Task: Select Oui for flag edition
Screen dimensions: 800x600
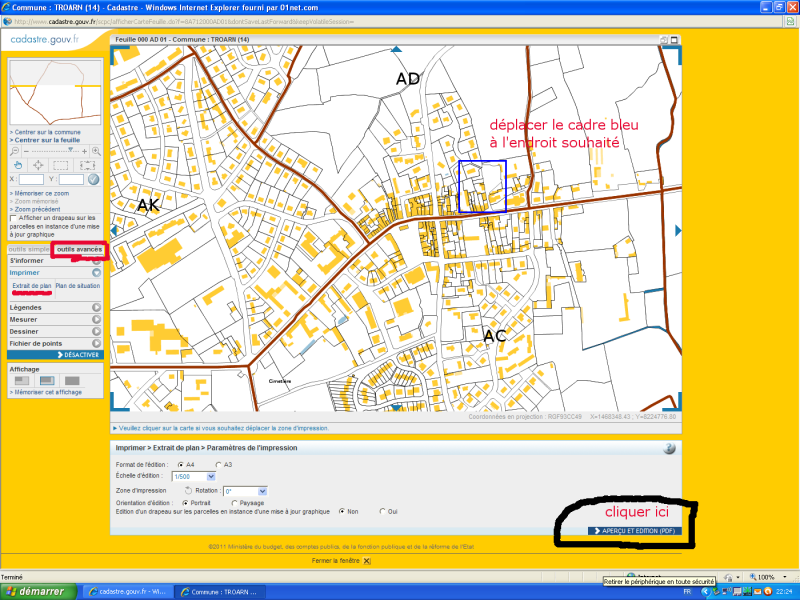Action: pyautogui.click(x=382, y=511)
